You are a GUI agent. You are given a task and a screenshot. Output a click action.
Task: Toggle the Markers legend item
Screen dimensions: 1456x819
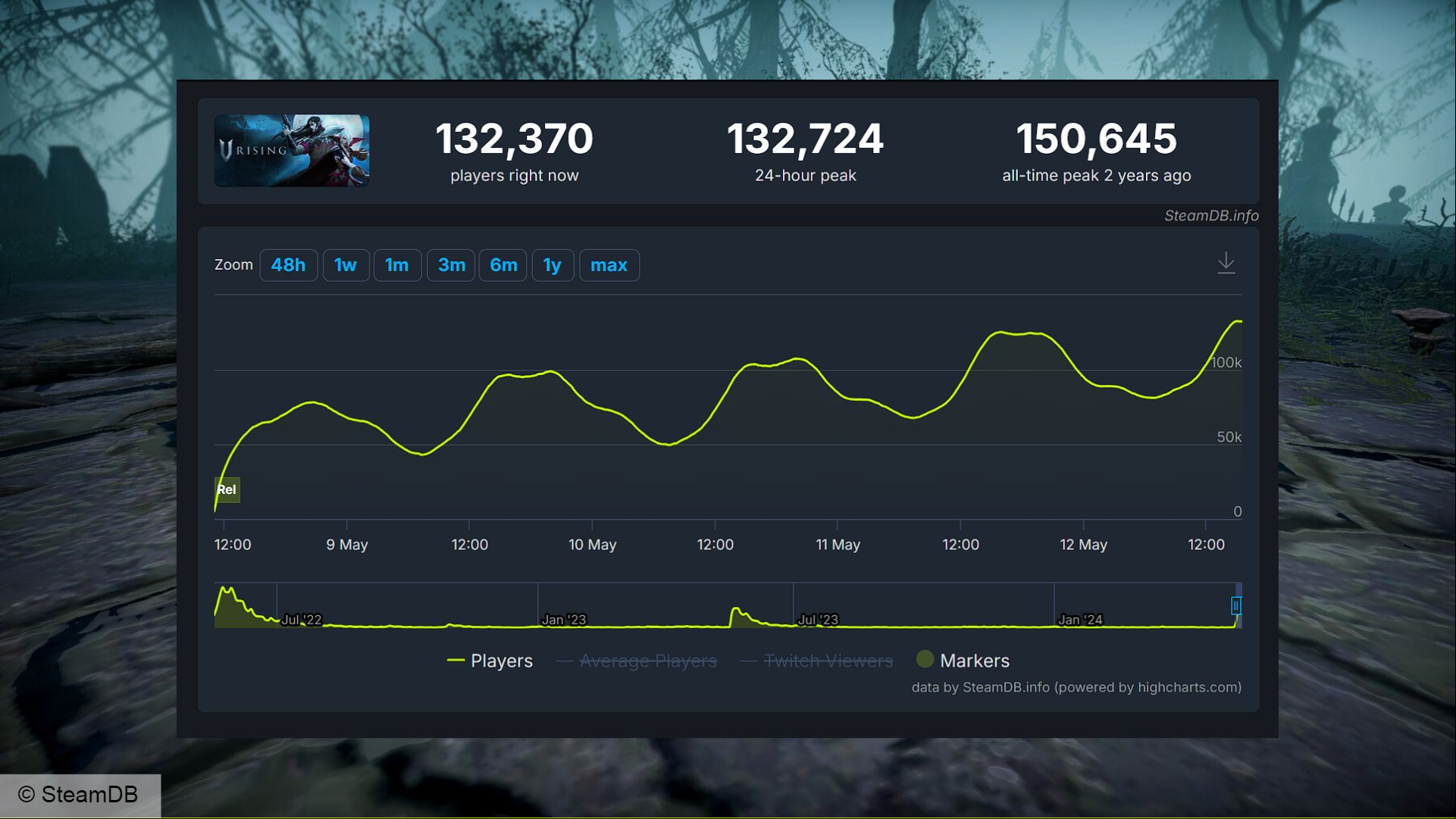pos(963,661)
